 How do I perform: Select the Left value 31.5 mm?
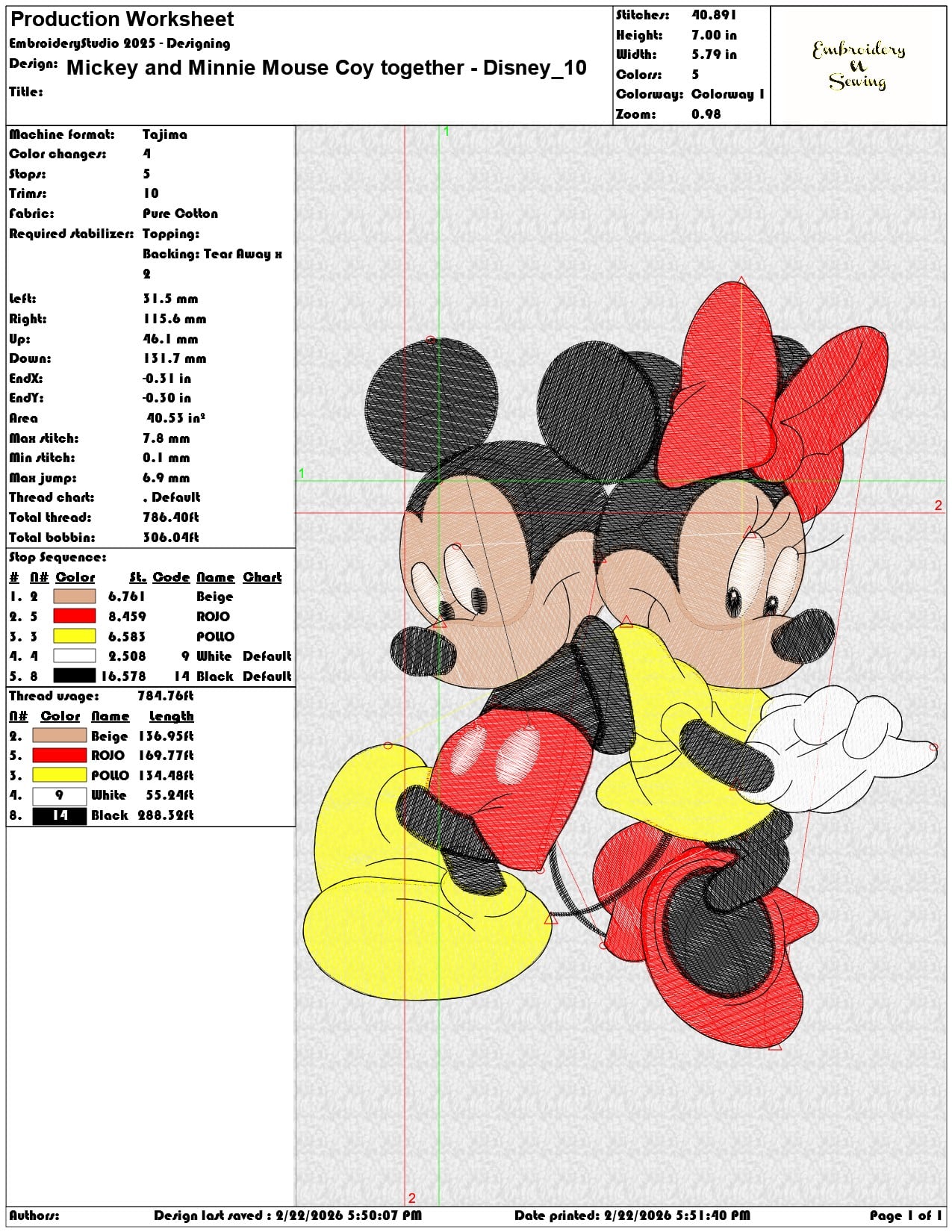click(x=170, y=299)
